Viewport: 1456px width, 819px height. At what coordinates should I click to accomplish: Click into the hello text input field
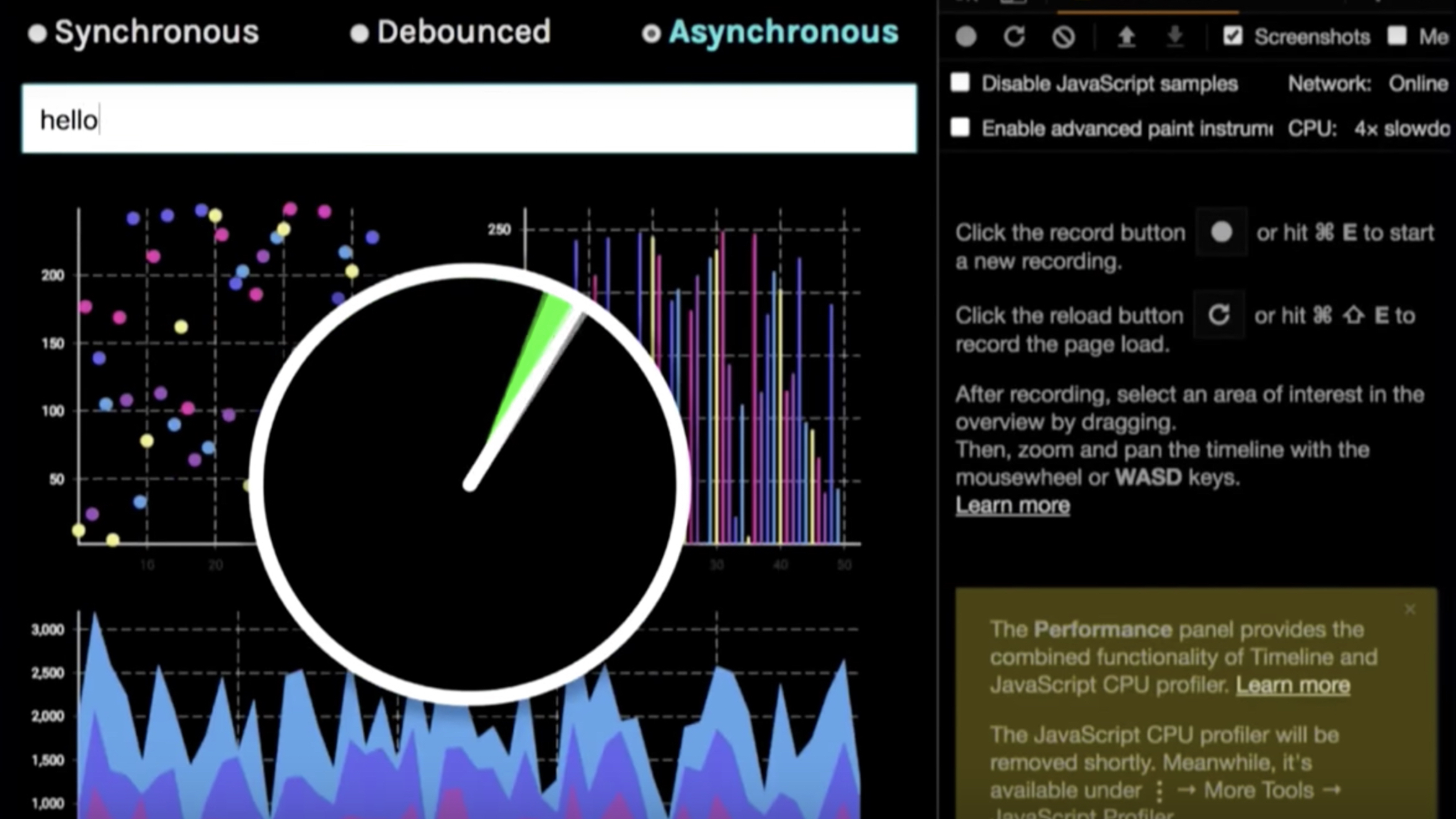click(x=469, y=119)
